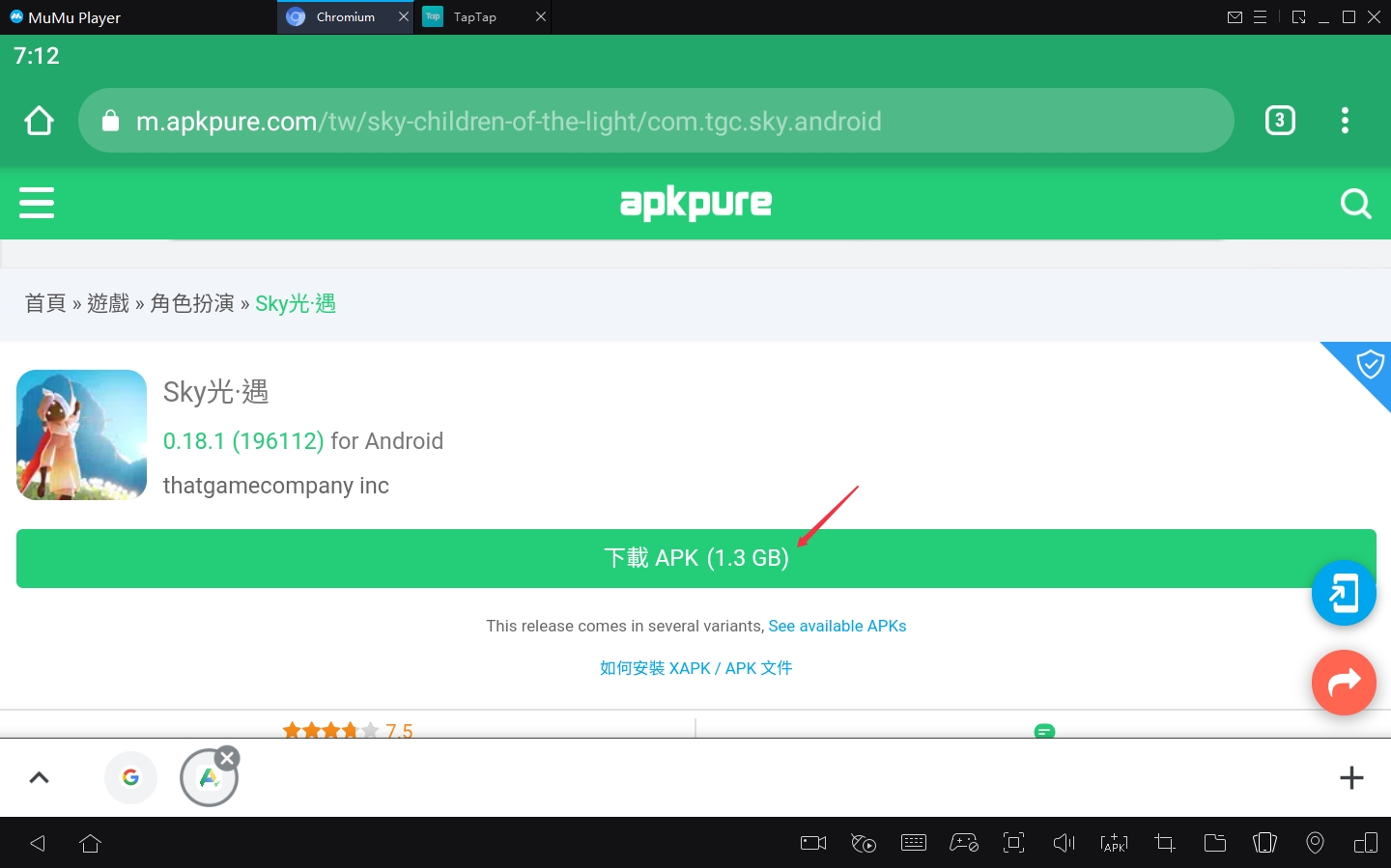Click the Sky光·遇 breadcrumb

point(296,303)
